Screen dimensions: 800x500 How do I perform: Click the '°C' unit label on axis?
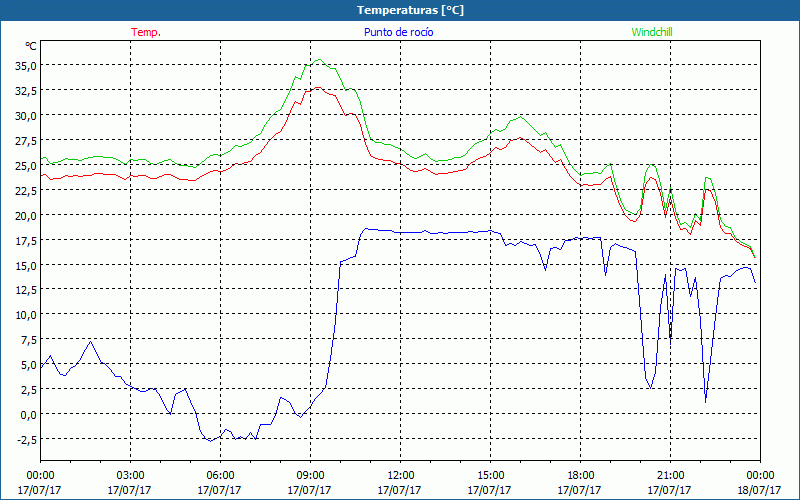[x=31, y=46]
